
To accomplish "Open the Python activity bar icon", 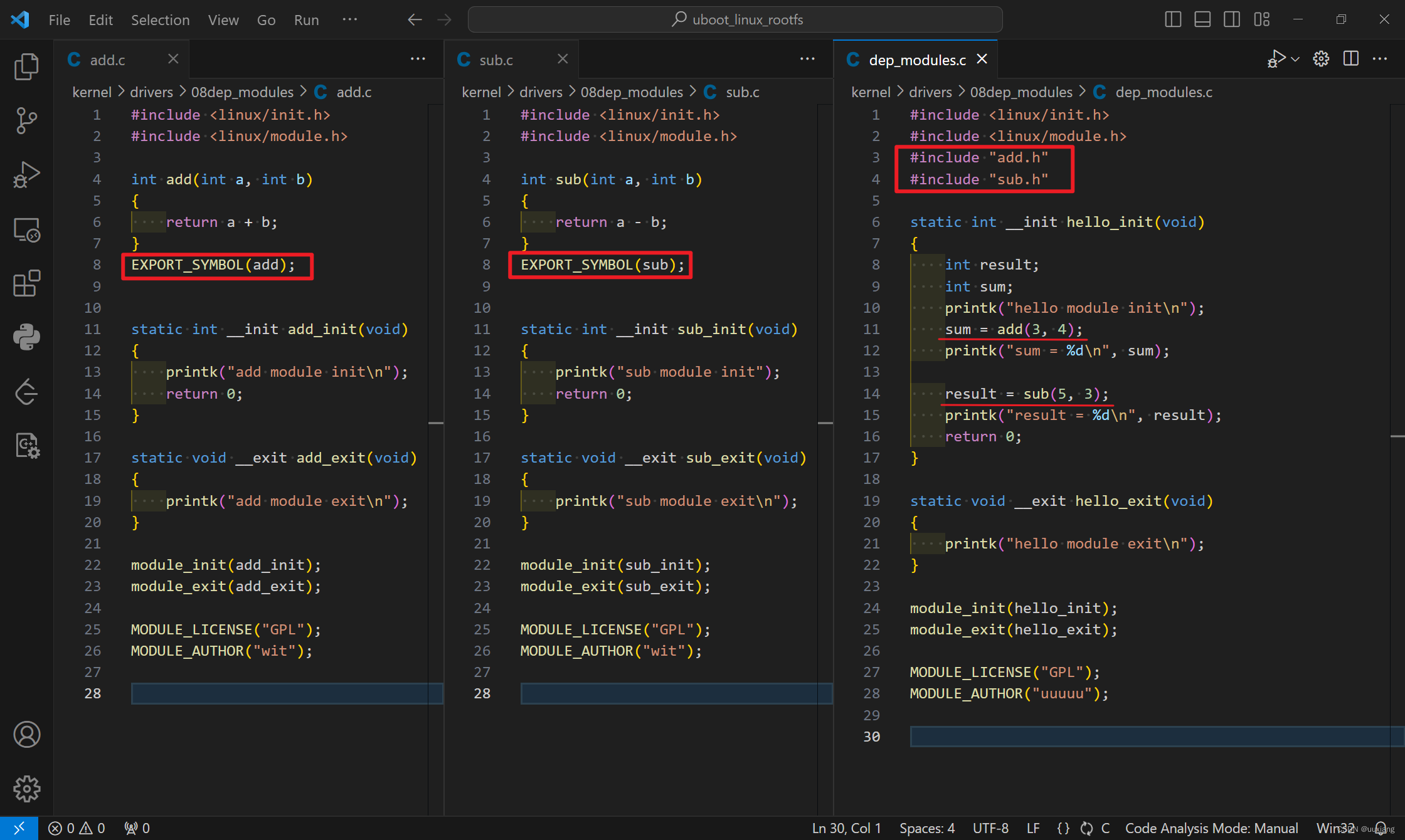I will click(x=26, y=337).
